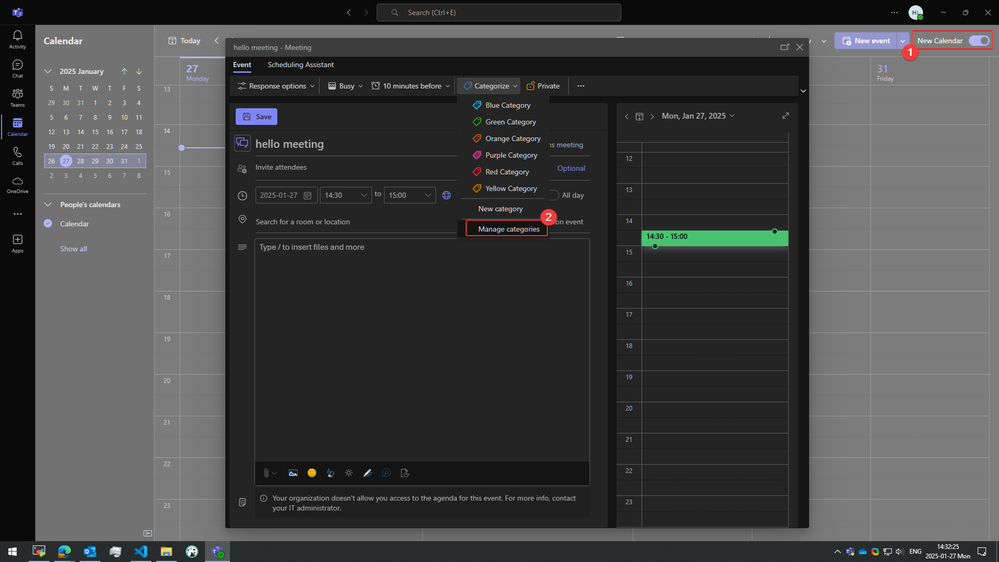Click the sun-shaped icon in editor toolbar
The width and height of the screenshot is (999, 562).
[x=349, y=473]
